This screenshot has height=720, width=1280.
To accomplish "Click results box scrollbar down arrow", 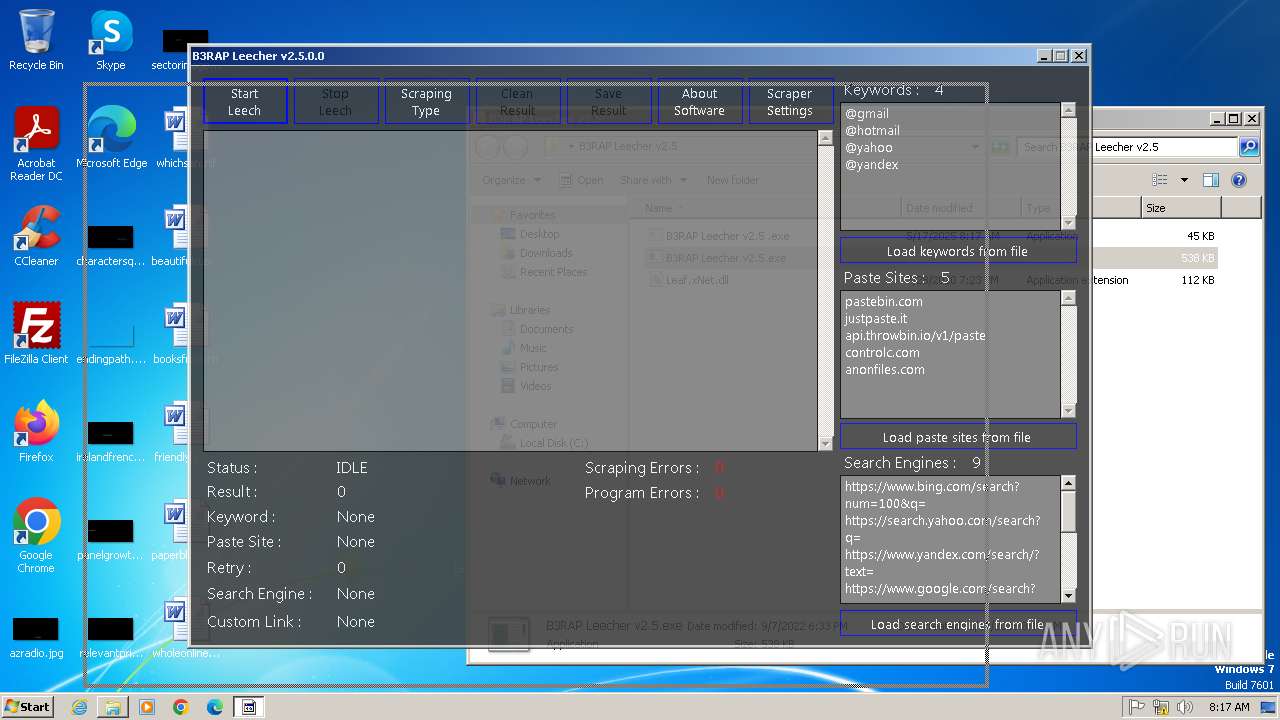I will (x=825, y=443).
